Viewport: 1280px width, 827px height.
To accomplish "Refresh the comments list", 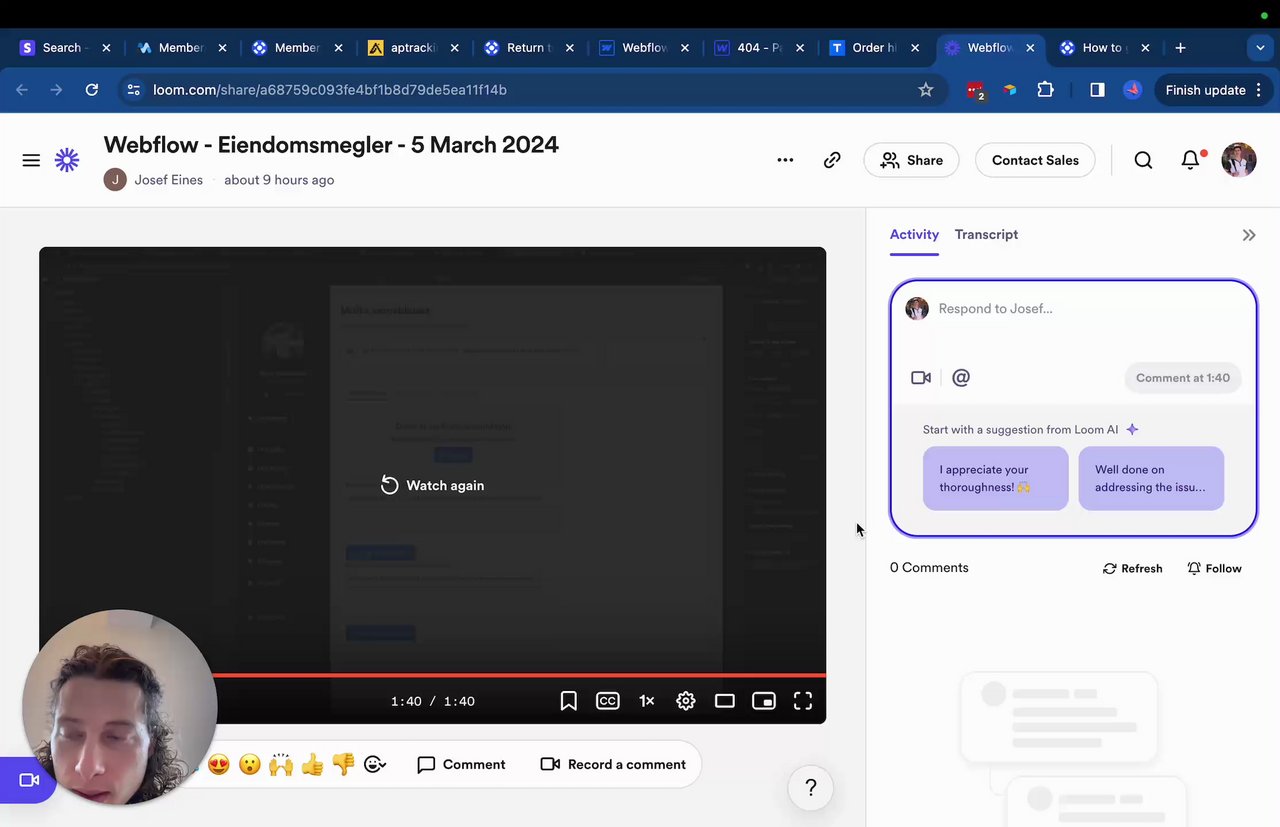I will (x=1133, y=568).
